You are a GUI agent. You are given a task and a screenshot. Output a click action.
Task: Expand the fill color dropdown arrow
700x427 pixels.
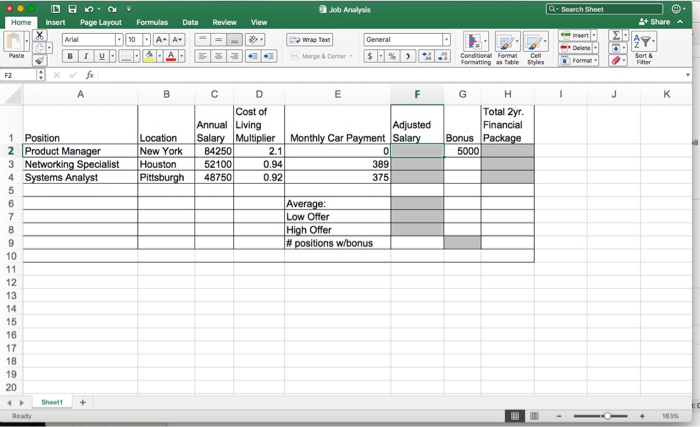coord(159,56)
